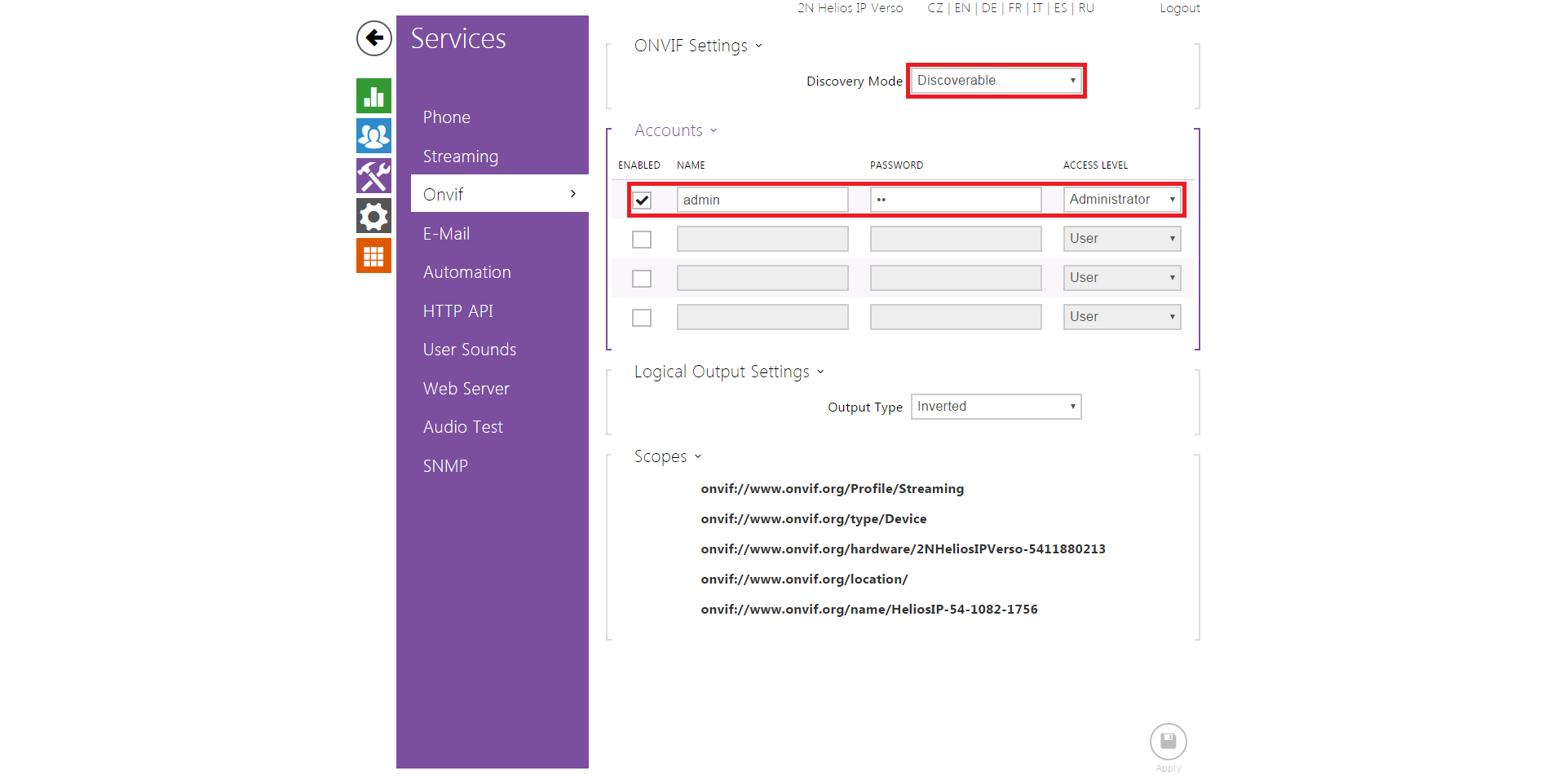This screenshot has width=1551, height=784.
Task: Click the Apply save icon
Action: [x=1168, y=742]
